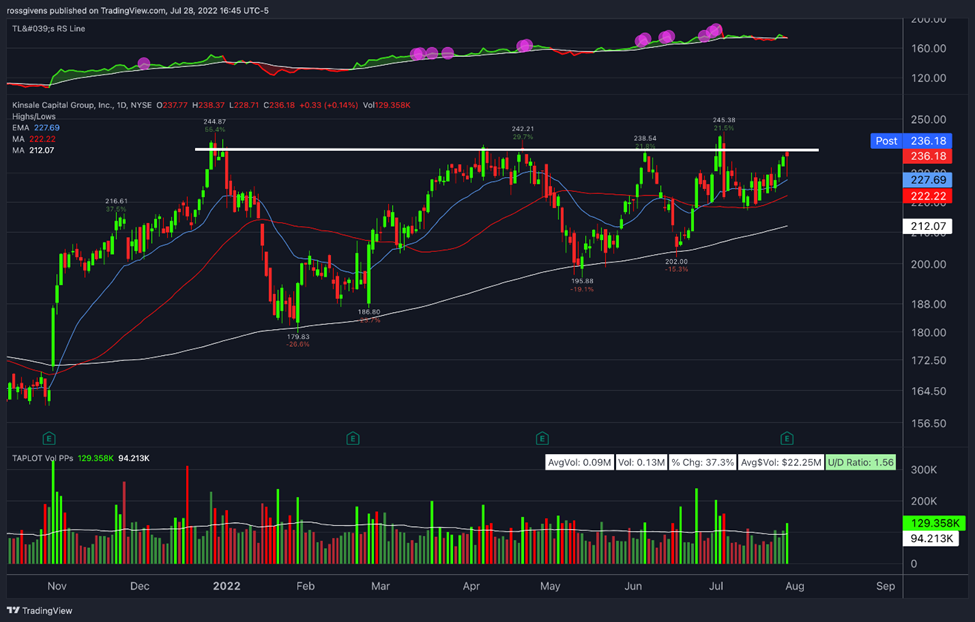Image resolution: width=975 pixels, height=622 pixels.
Task: Click the earnings E marker between Feb and Mar
Action: 353,439
